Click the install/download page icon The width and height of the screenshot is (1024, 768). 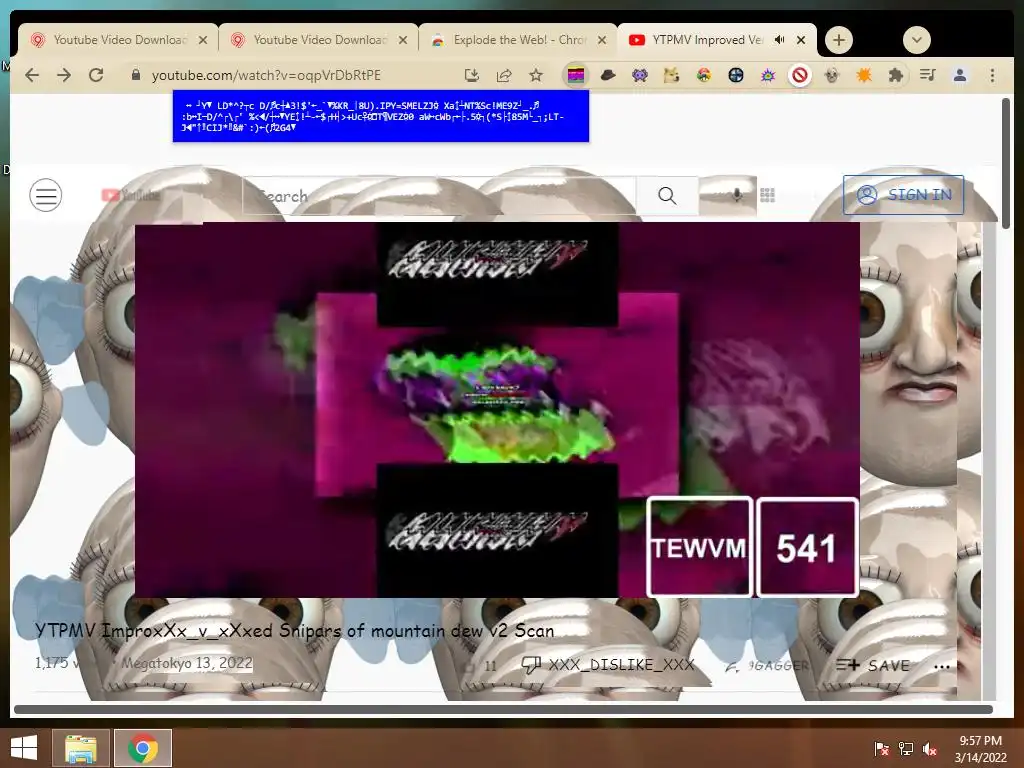472,75
